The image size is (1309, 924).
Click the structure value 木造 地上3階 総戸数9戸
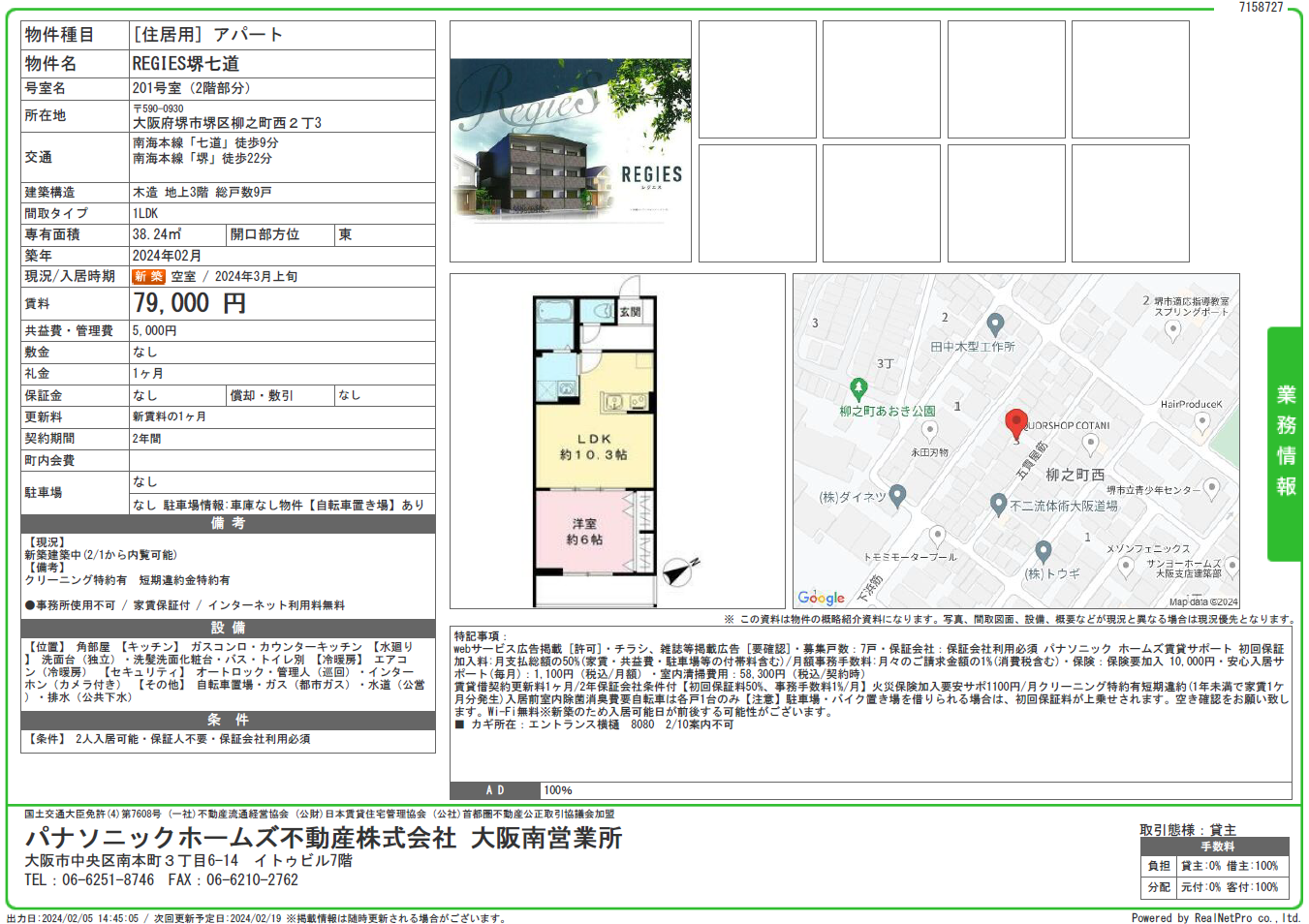point(203,193)
